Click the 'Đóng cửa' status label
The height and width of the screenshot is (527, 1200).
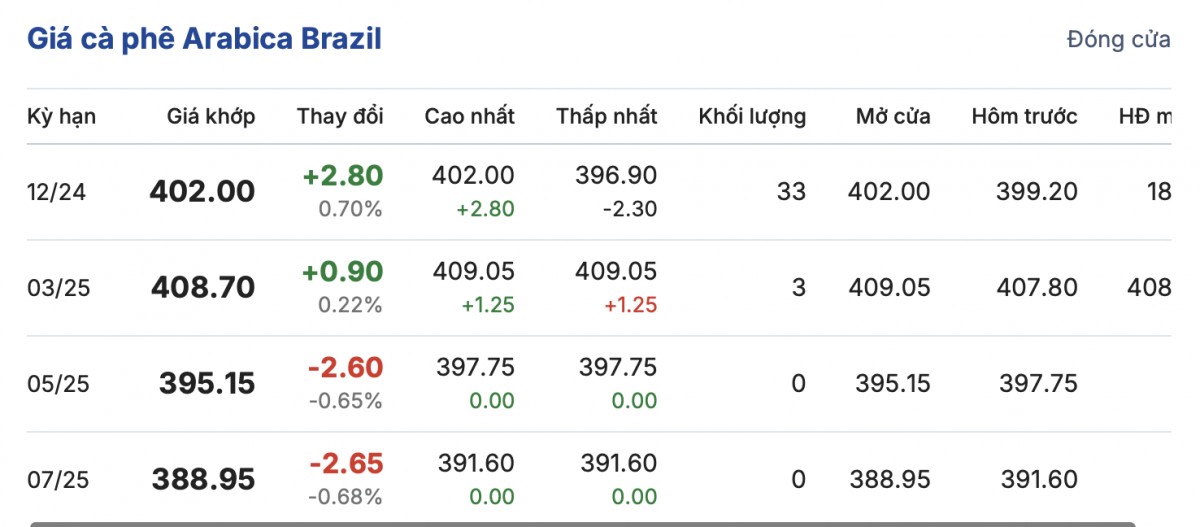[x=1118, y=40]
